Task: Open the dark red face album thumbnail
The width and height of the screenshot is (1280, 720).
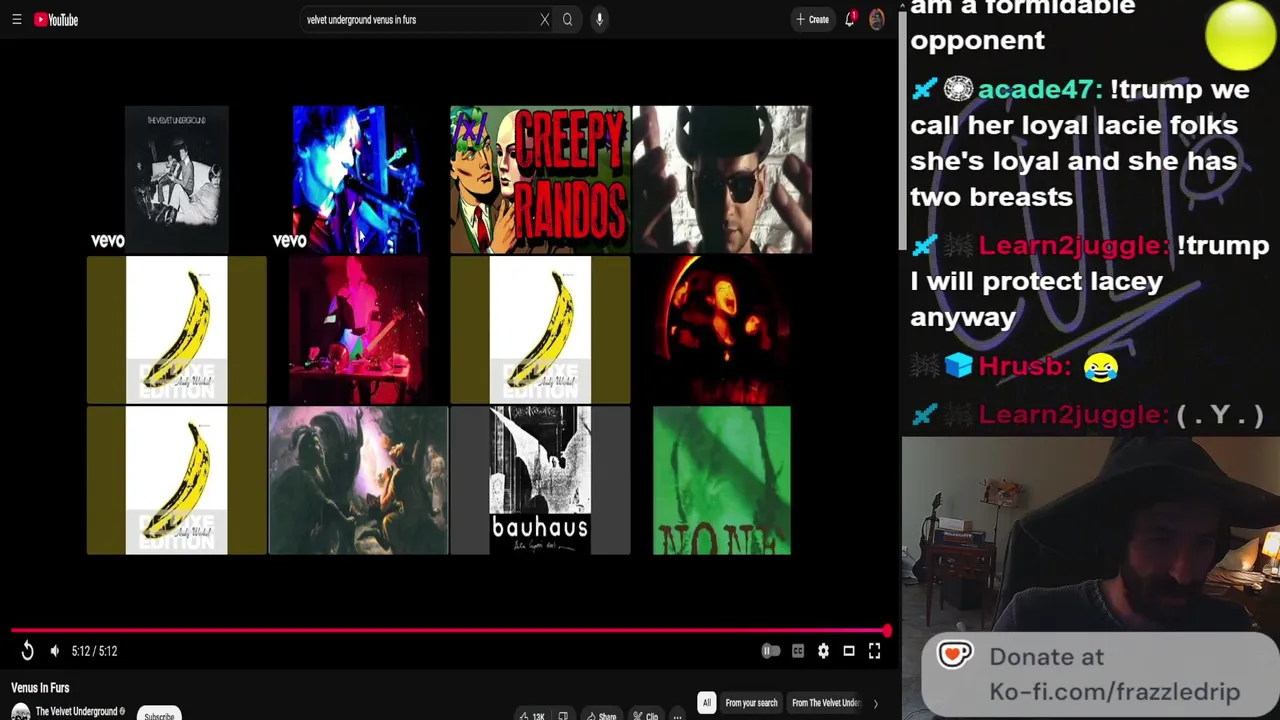Action: coord(722,330)
